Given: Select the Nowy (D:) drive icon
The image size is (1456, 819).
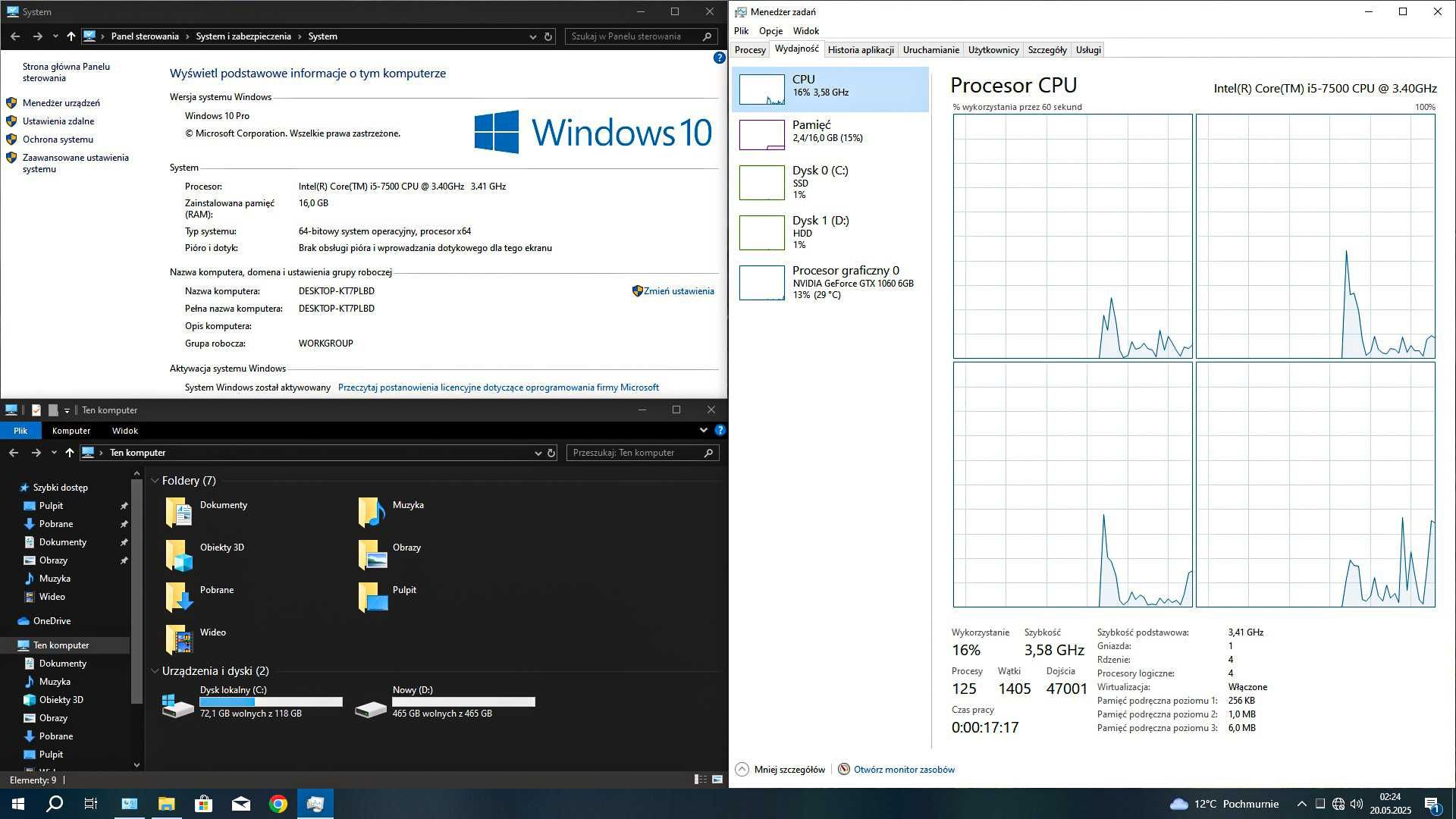Looking at the screenshot, I should 371,708.
